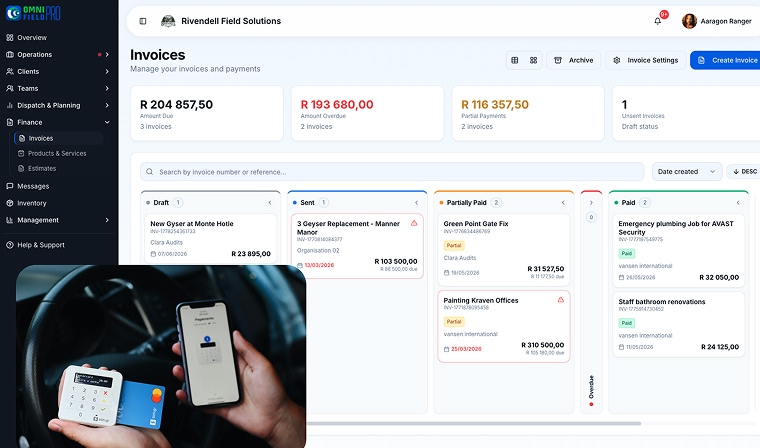The height and width of the screenshot is (448, 760).
Task: Click the Teams sidebar icon
Action: (9, 88)
